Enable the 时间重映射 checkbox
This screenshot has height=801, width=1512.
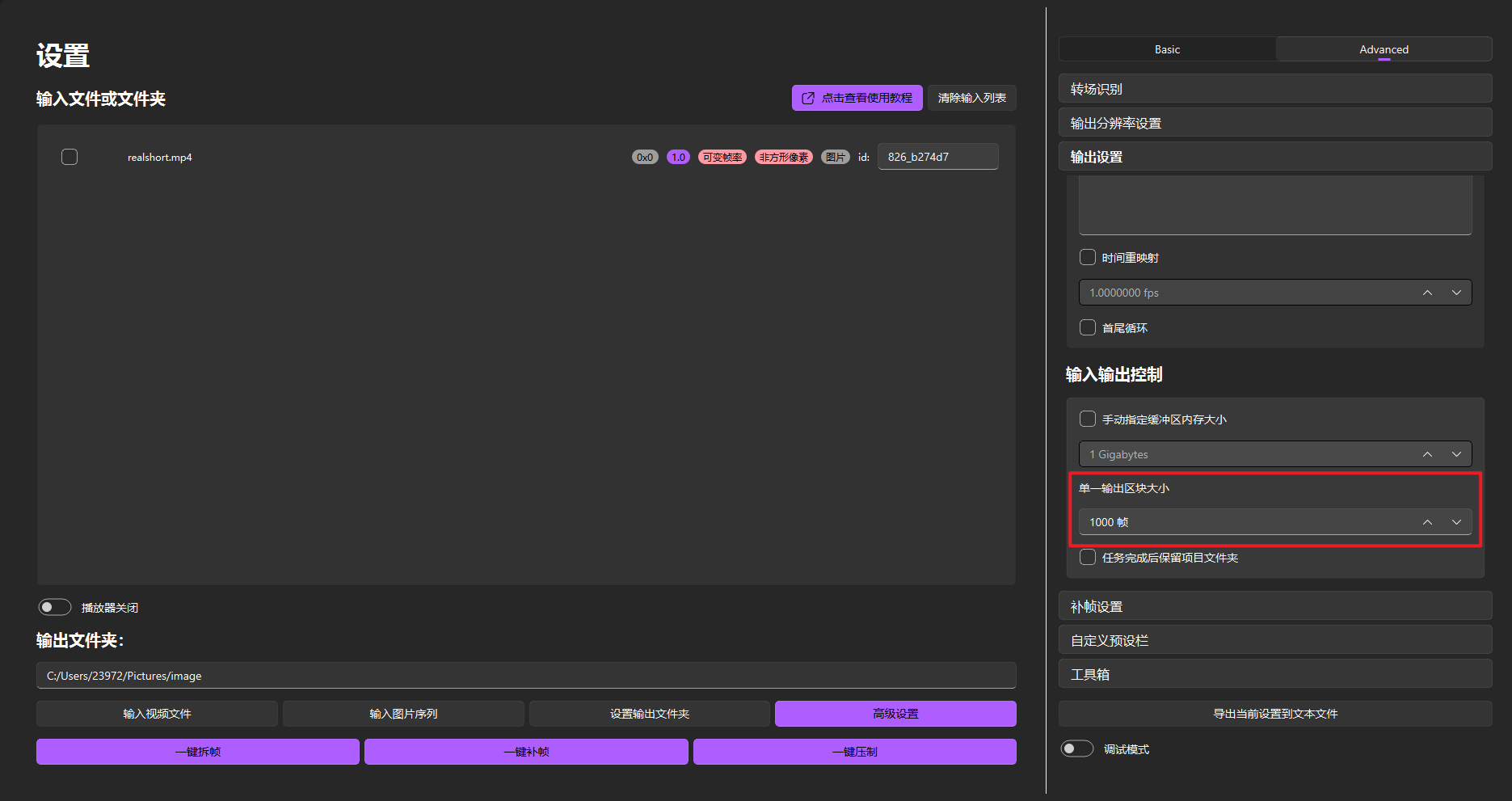pos(1088,257)
